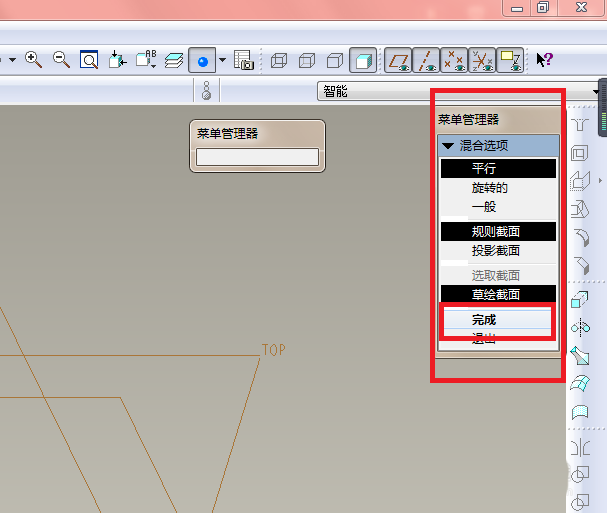Toggle shaded display mode
The height and width of the screenshot is (514, 609).
coord(363,61)
